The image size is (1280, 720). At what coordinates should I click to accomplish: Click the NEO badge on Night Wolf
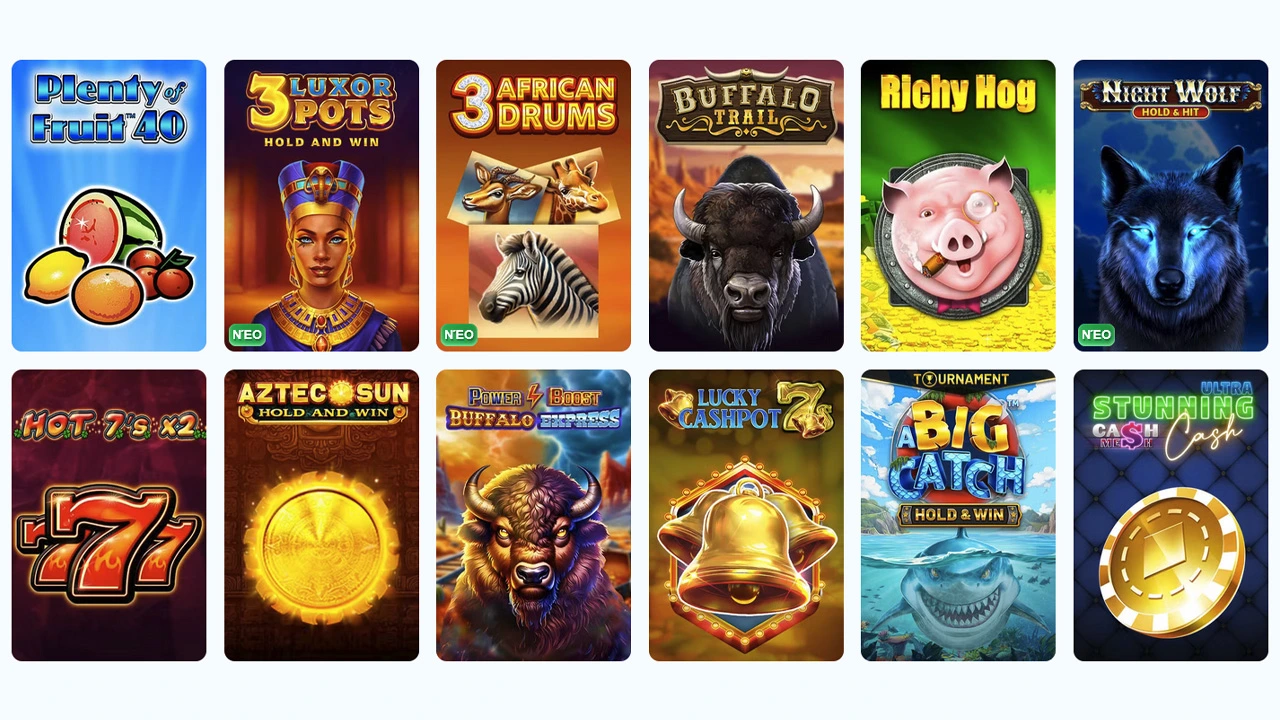(x=1096, y=334)
